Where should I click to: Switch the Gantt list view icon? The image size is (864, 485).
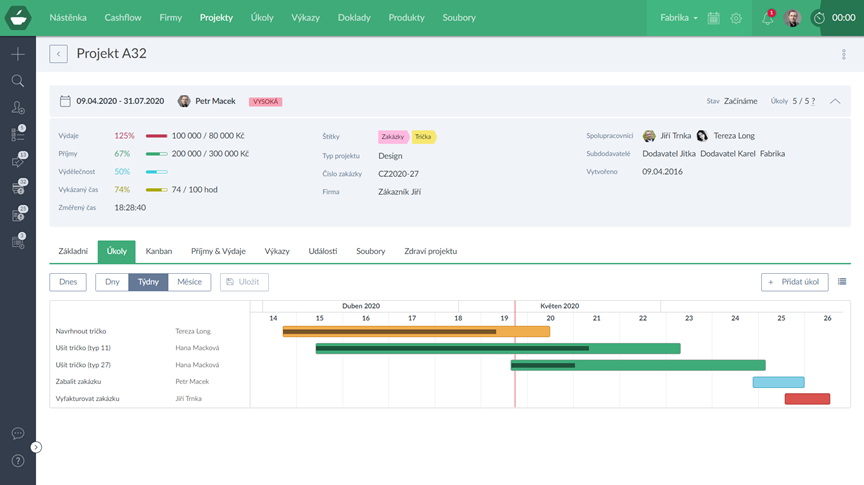pyautogui.click(x=842, y=282)
